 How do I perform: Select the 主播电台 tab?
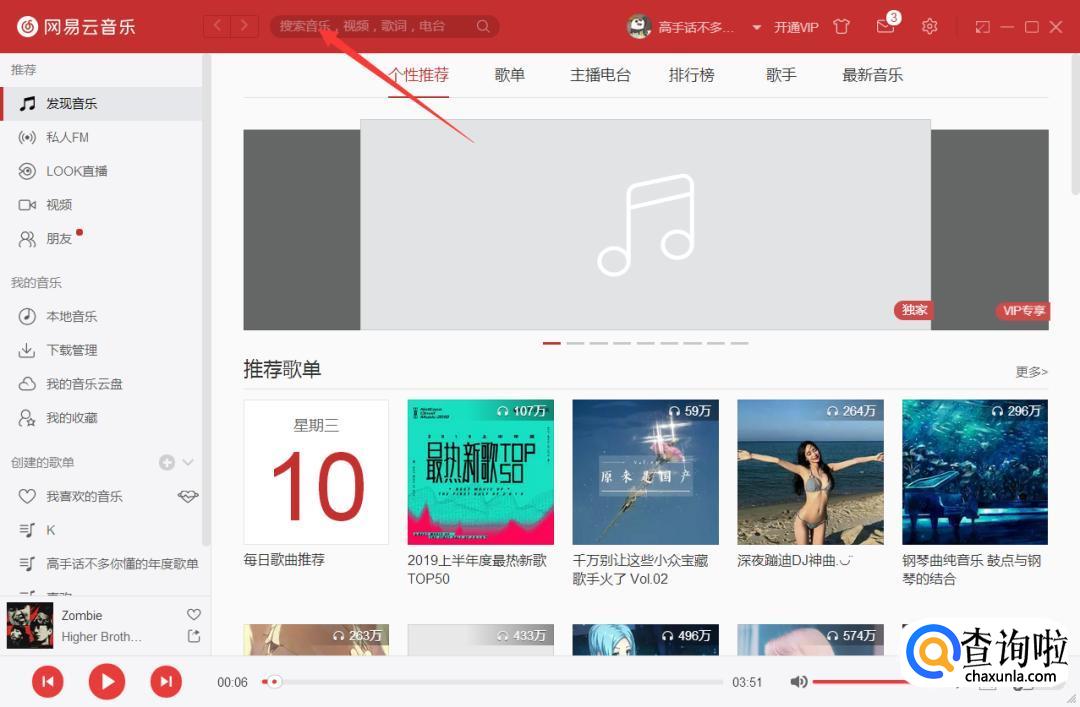pos(600,74)
